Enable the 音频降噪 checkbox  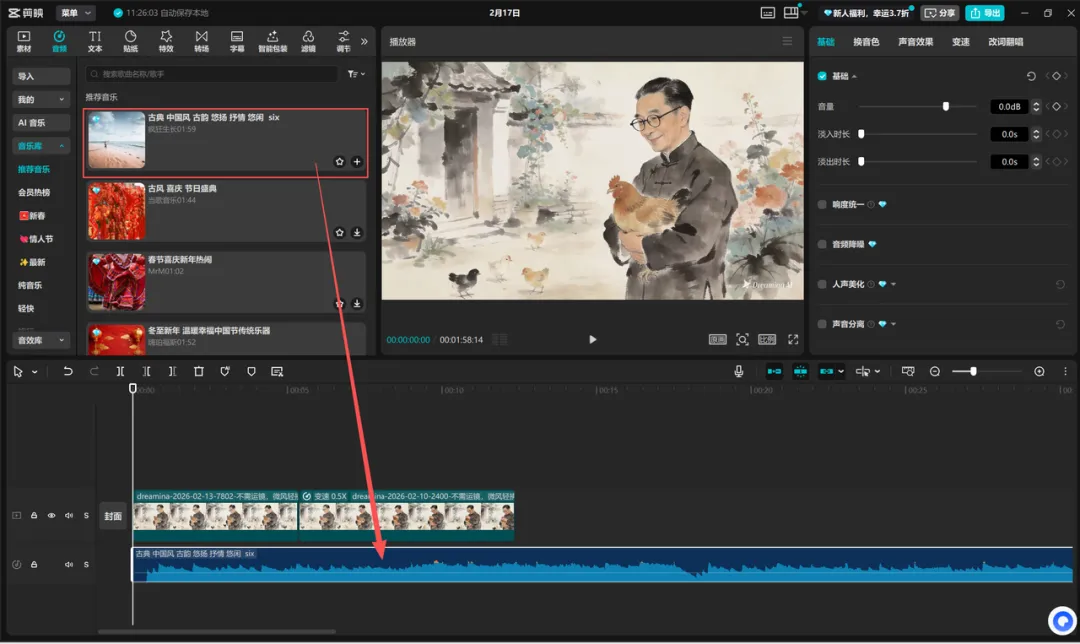coord(822,245)
